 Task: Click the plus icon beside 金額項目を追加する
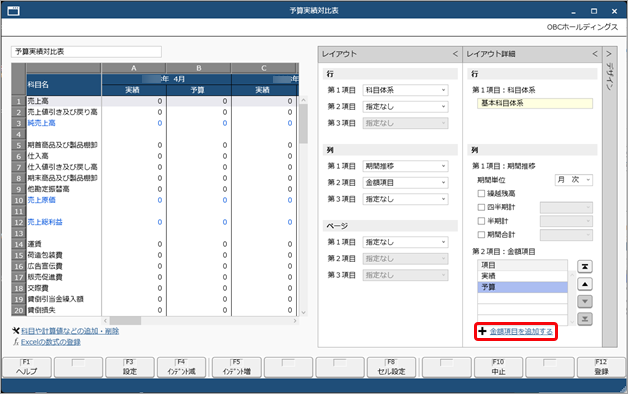click(482, 331)
